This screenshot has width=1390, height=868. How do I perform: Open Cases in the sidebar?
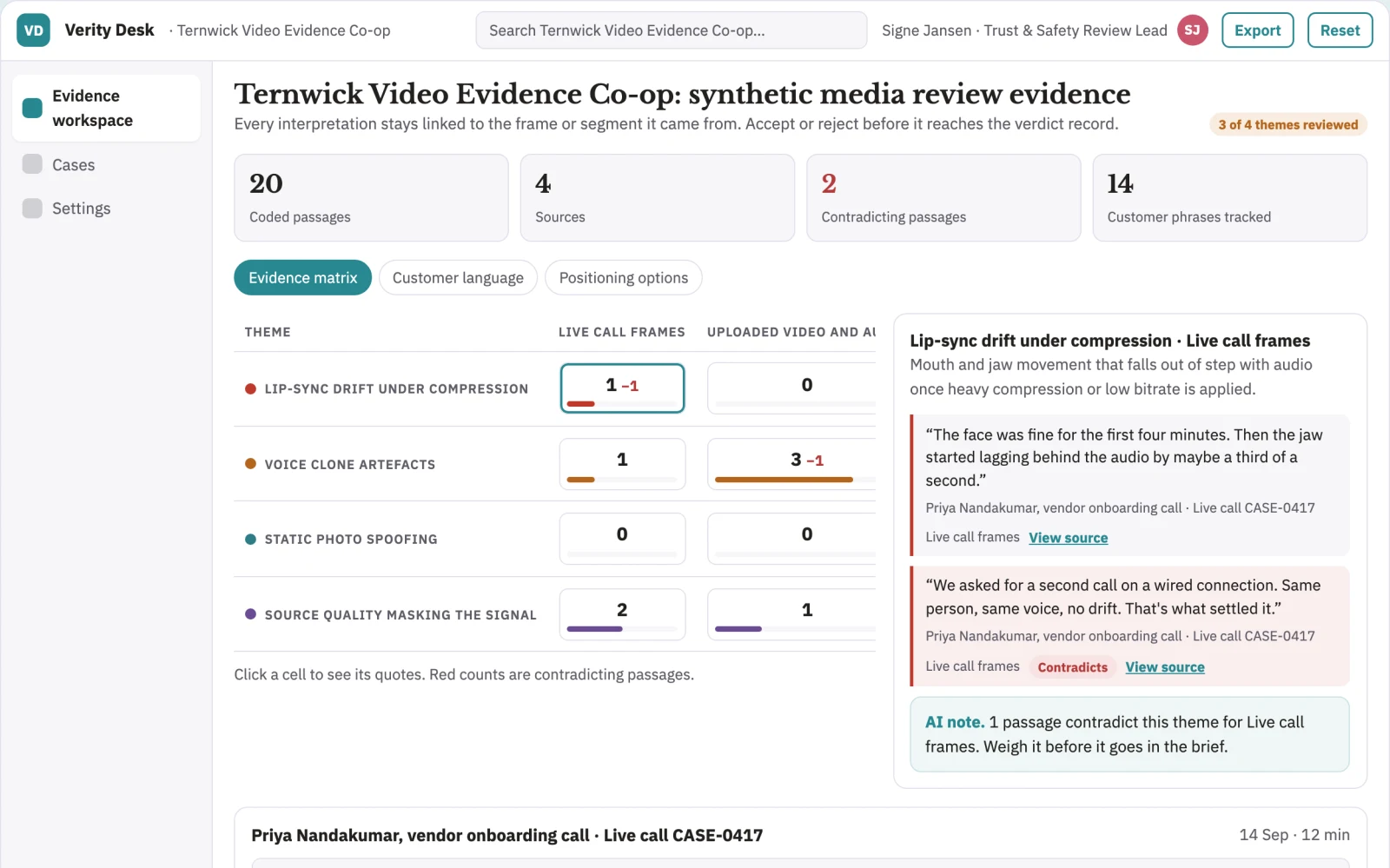(106, 164)
